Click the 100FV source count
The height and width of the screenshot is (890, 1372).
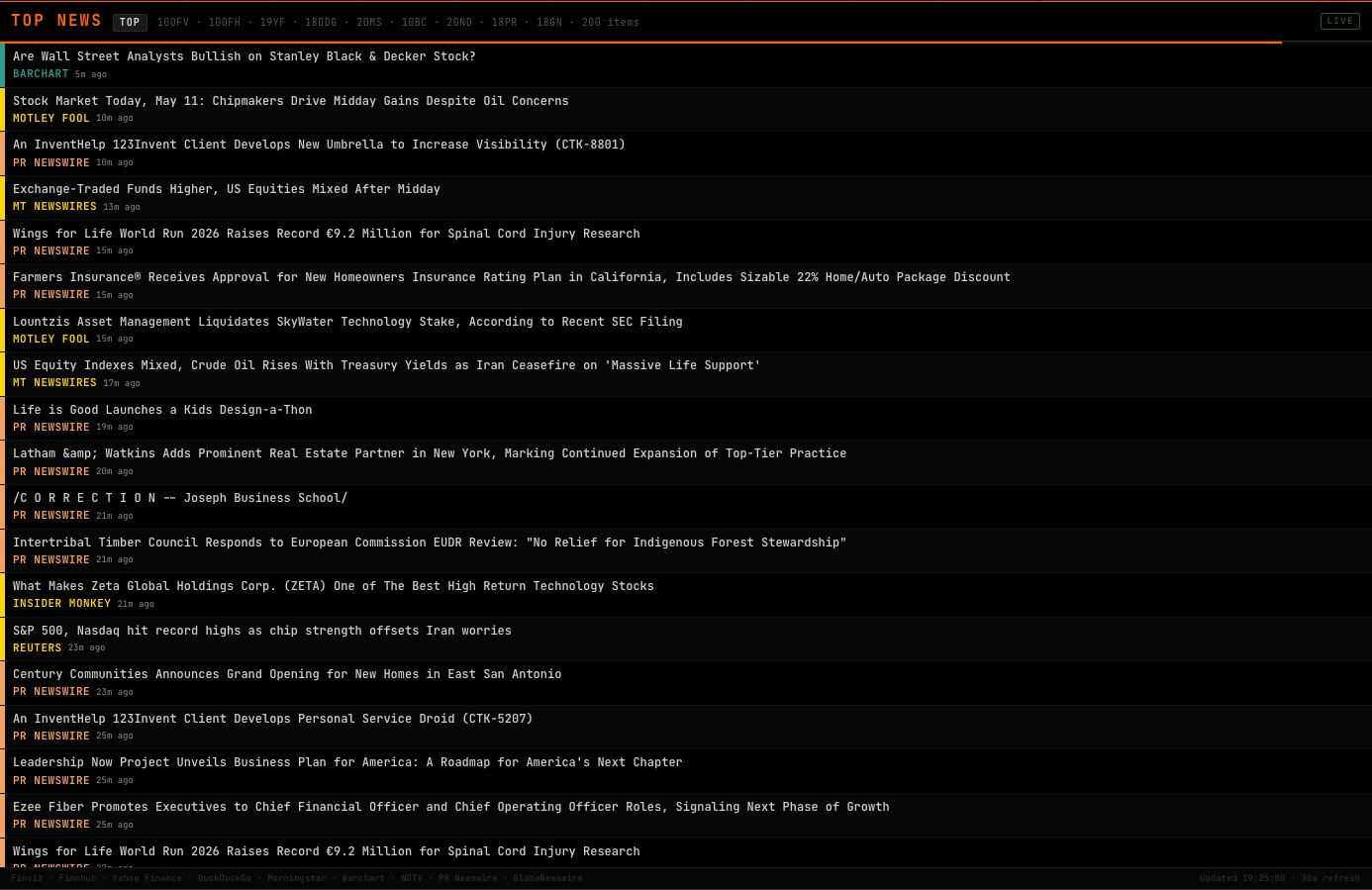click(173, 22)
